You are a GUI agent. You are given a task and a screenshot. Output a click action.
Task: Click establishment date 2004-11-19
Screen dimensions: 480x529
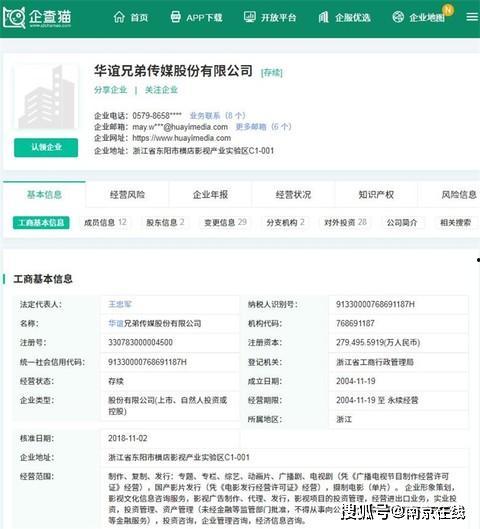356,381
